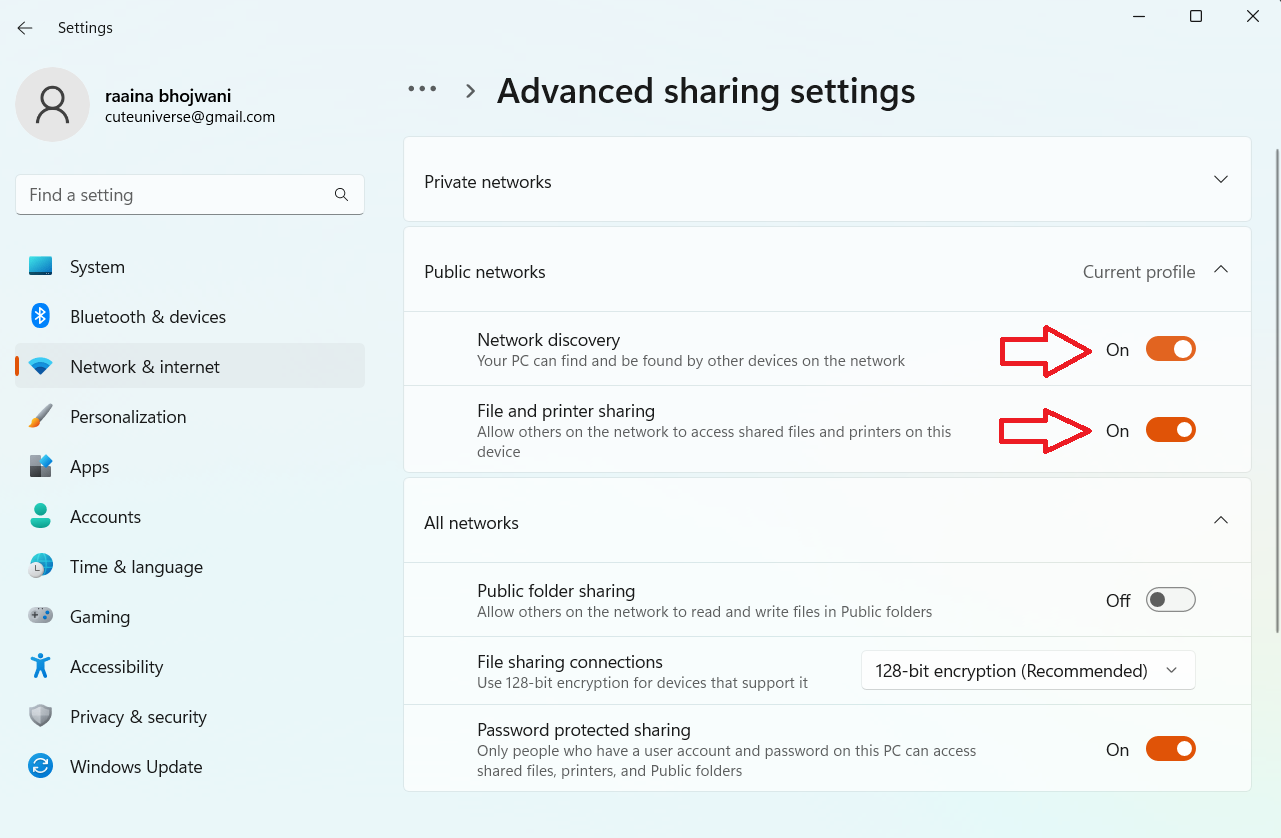Collapse the Public networks section
Viewport: 1281px width, 838px height.
click(1220, 270)
